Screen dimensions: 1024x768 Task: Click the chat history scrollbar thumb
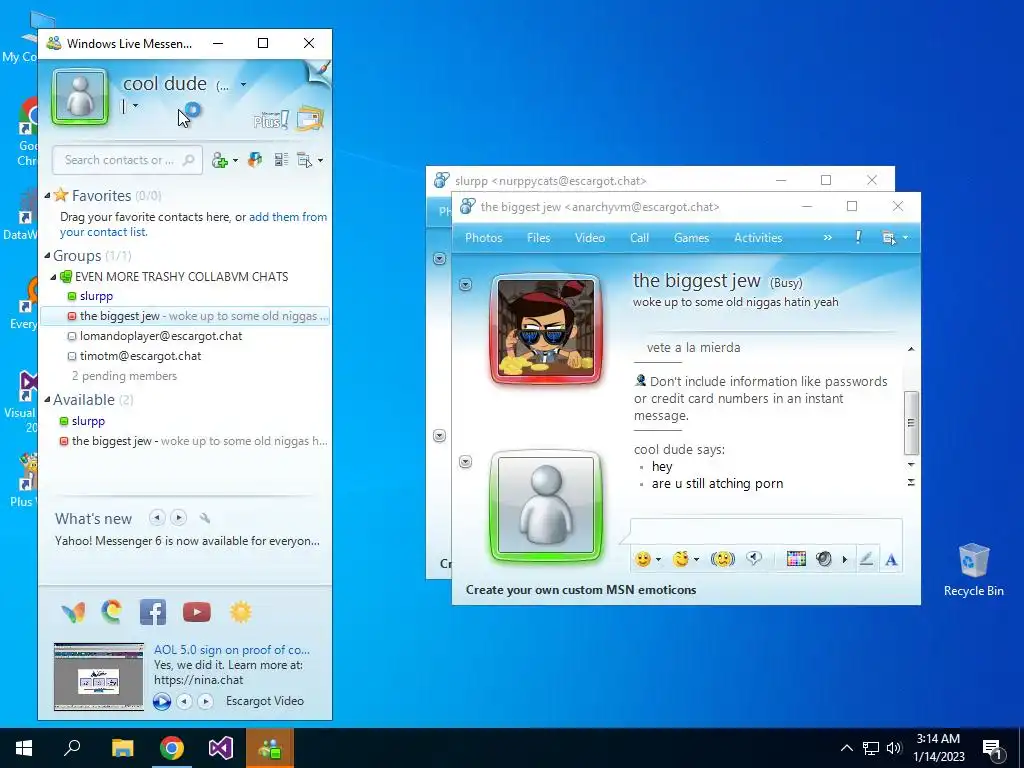911,423
